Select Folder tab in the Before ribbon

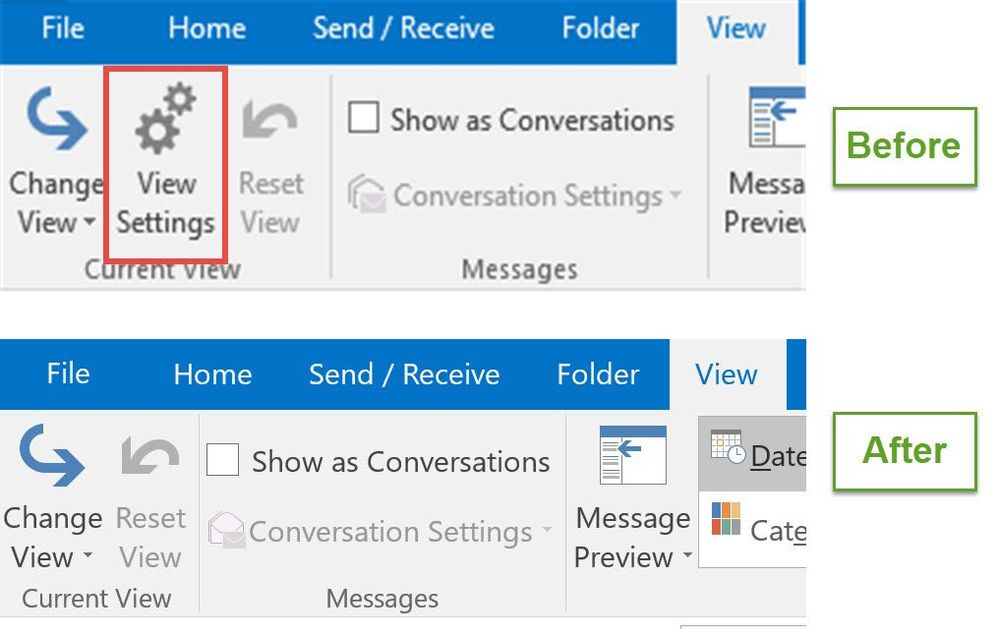(600, 28)
